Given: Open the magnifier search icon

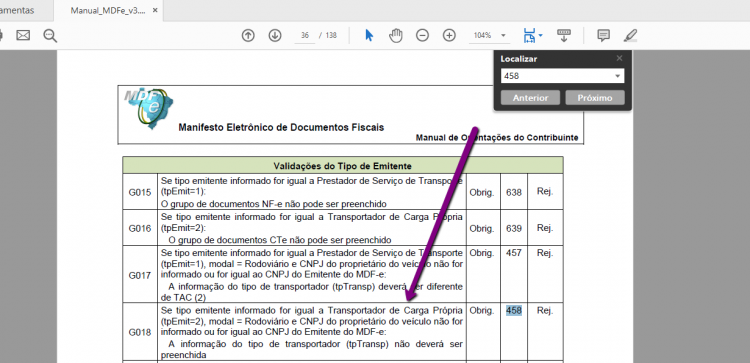Looking at the screenshot, I should [x=50, y=35].
